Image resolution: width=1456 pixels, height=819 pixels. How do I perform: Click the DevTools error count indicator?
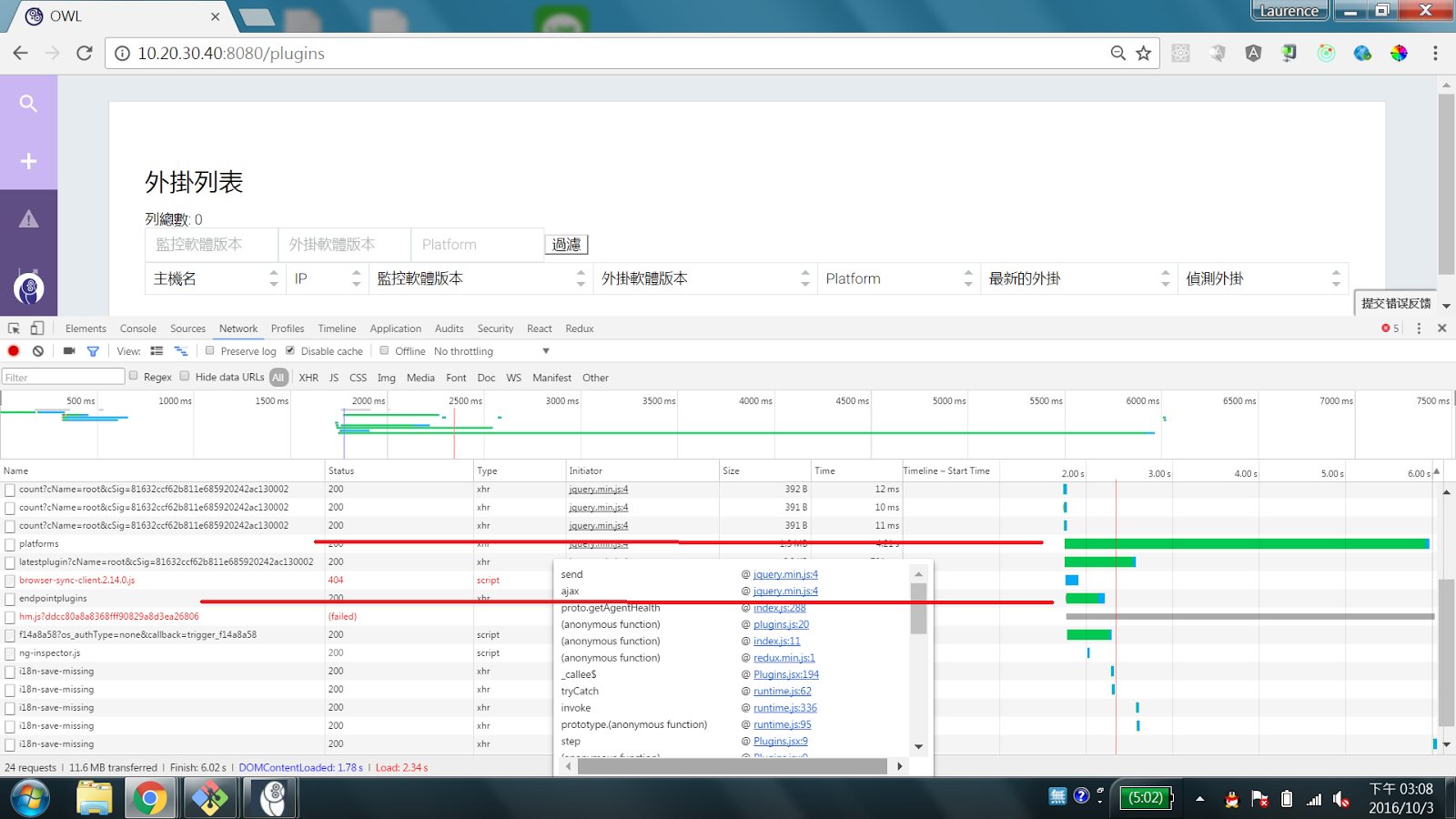click(x=1390, y=329)
